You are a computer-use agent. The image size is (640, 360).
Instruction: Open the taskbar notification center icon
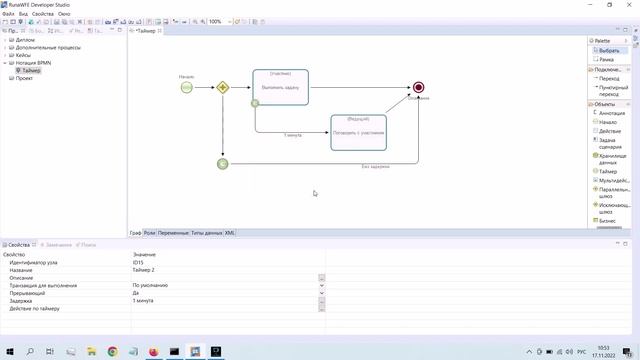coord(627,351)
